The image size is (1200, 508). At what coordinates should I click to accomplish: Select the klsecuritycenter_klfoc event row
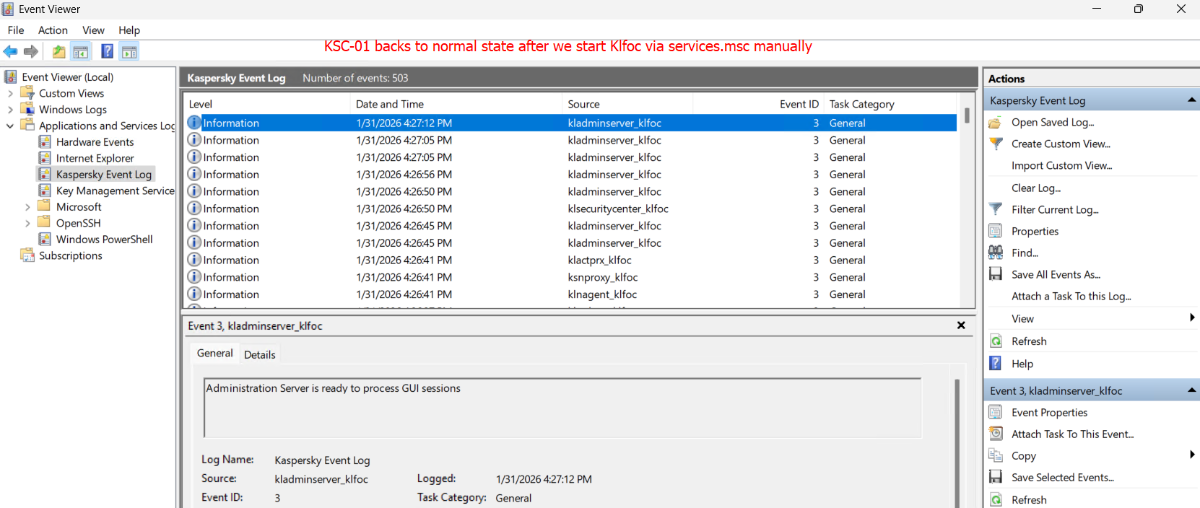click(x=571, y=209)
